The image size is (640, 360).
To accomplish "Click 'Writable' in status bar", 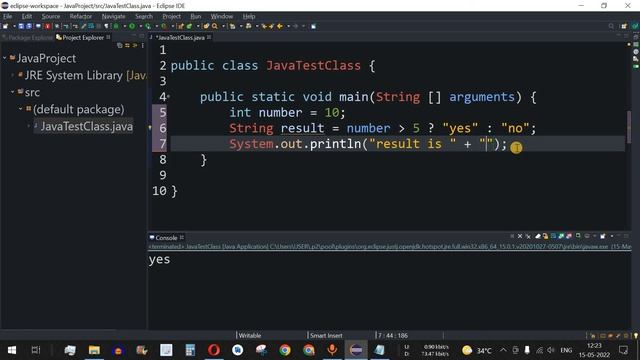I will point(250,336).
